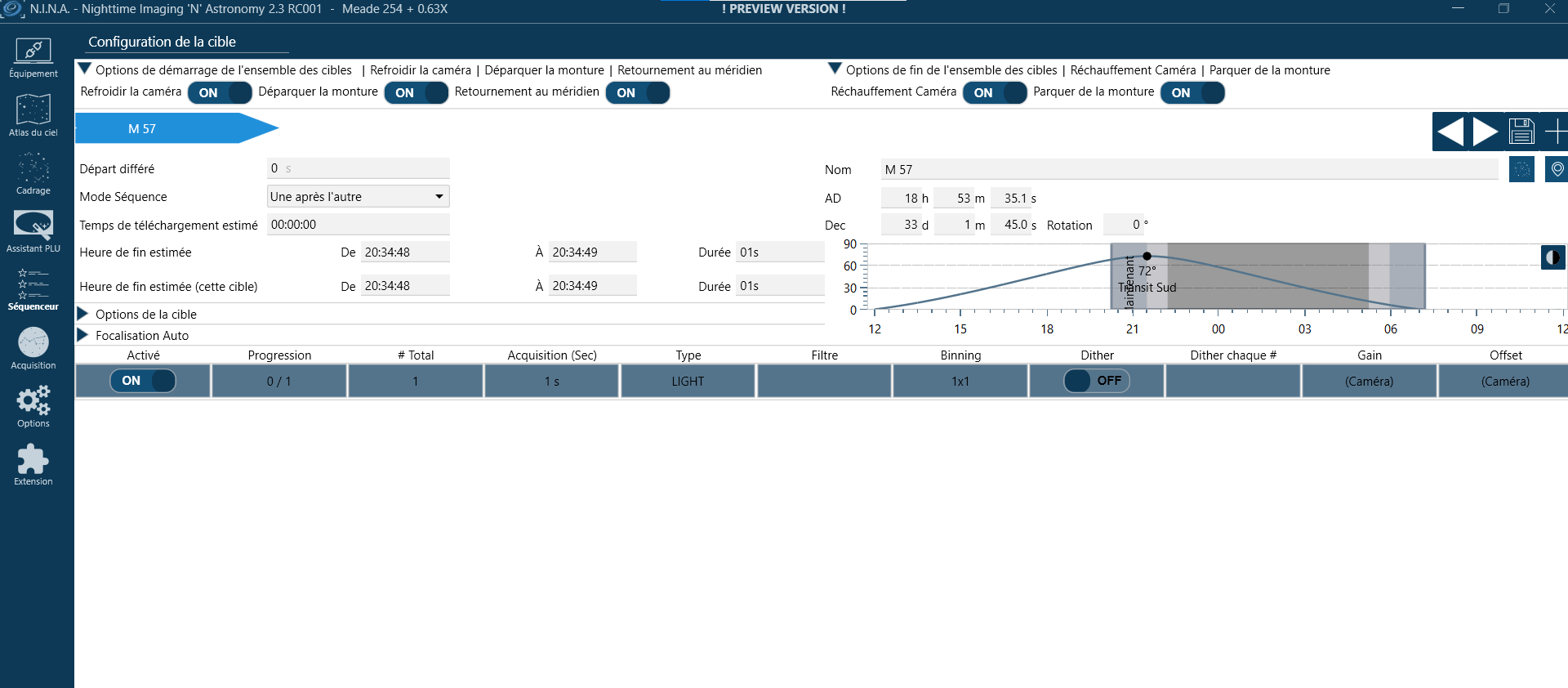Open the Mode Séquence dropdown

[359, 196]
